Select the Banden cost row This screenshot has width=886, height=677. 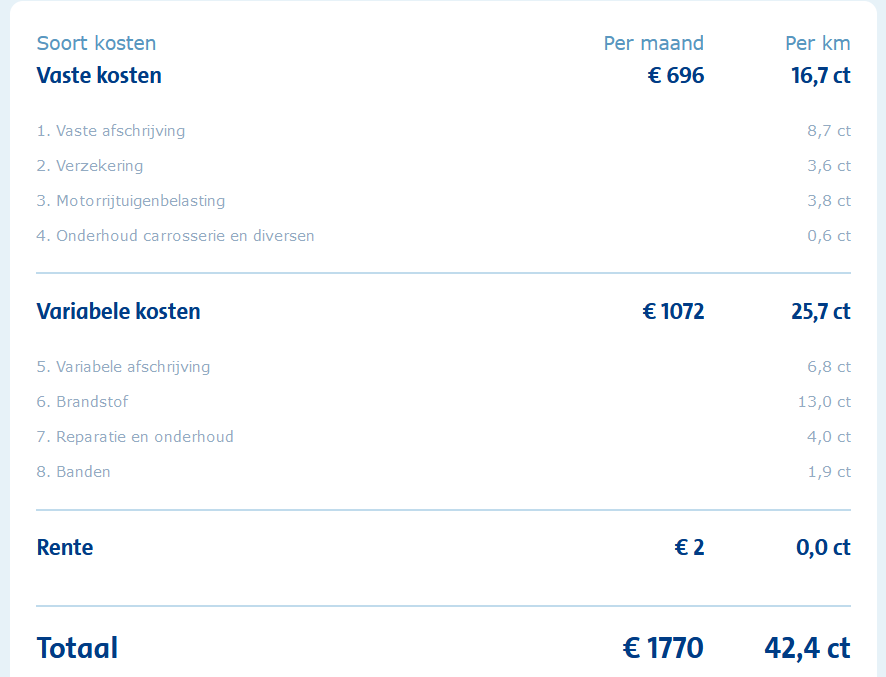coord(74,472)
